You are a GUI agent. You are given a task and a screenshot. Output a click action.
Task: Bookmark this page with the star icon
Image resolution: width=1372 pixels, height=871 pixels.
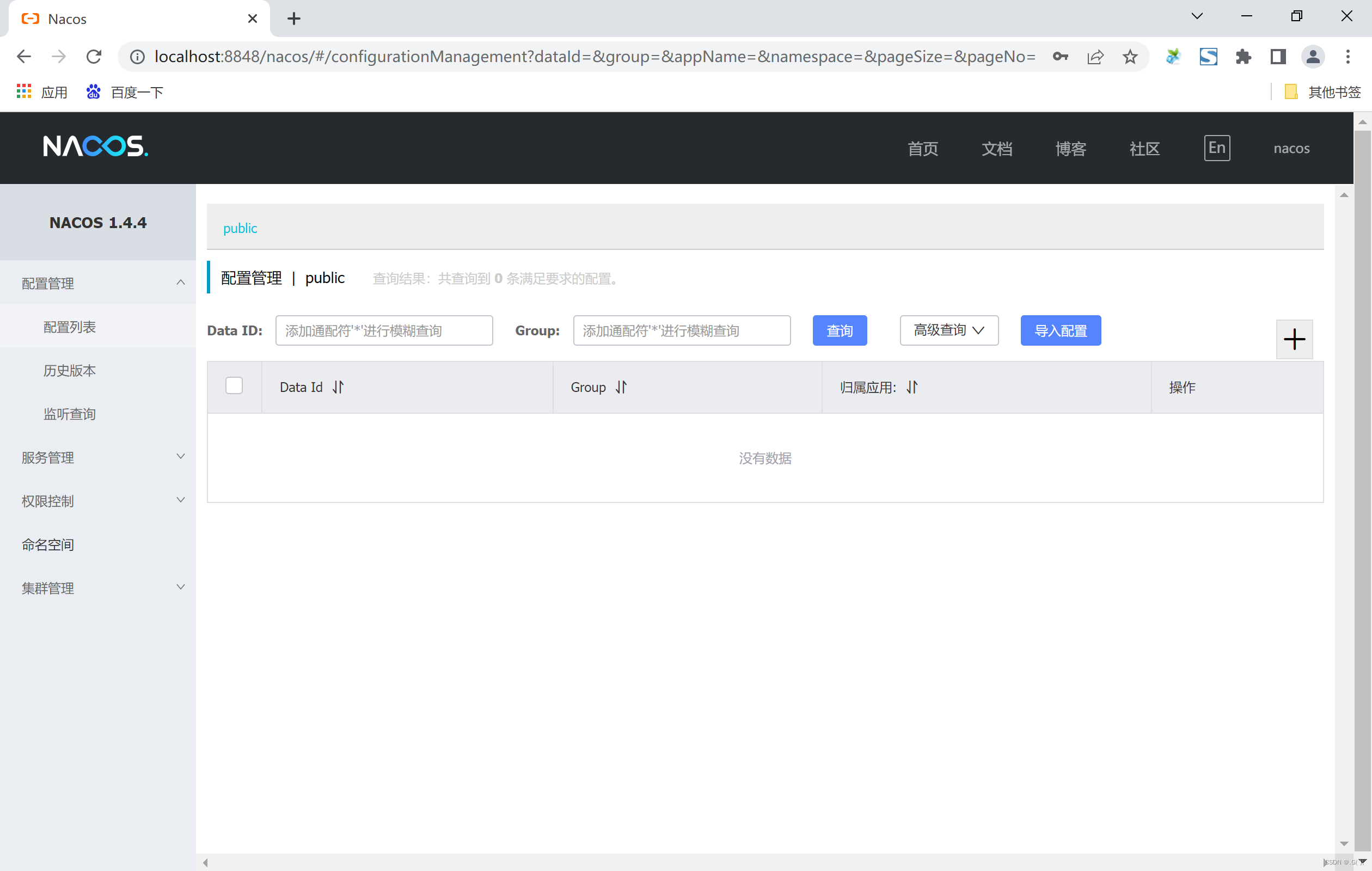1130,57
